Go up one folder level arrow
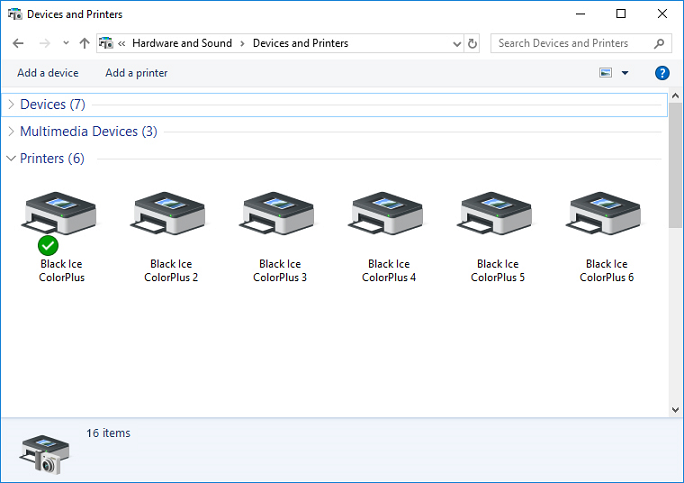 pyautogui.click(x=84, y=43)
